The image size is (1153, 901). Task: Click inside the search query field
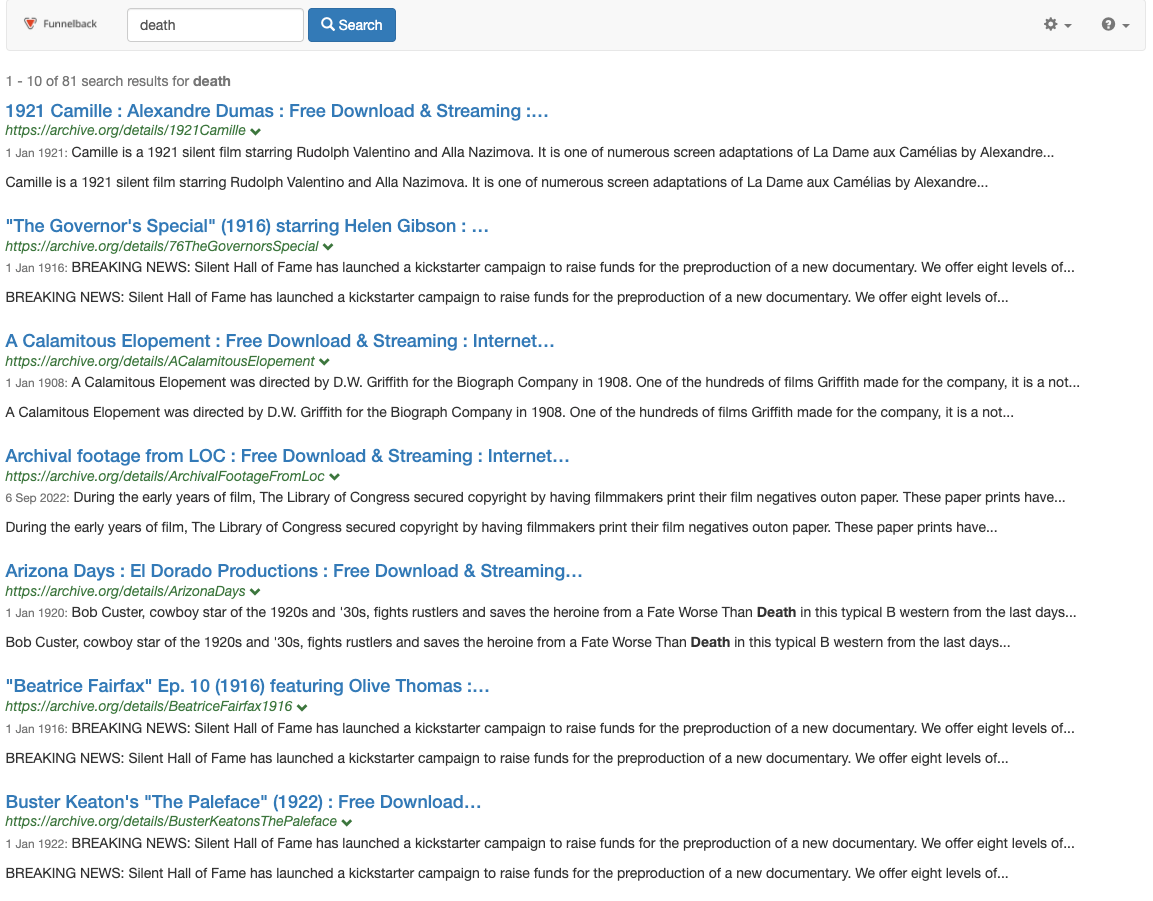coord(215,25)
